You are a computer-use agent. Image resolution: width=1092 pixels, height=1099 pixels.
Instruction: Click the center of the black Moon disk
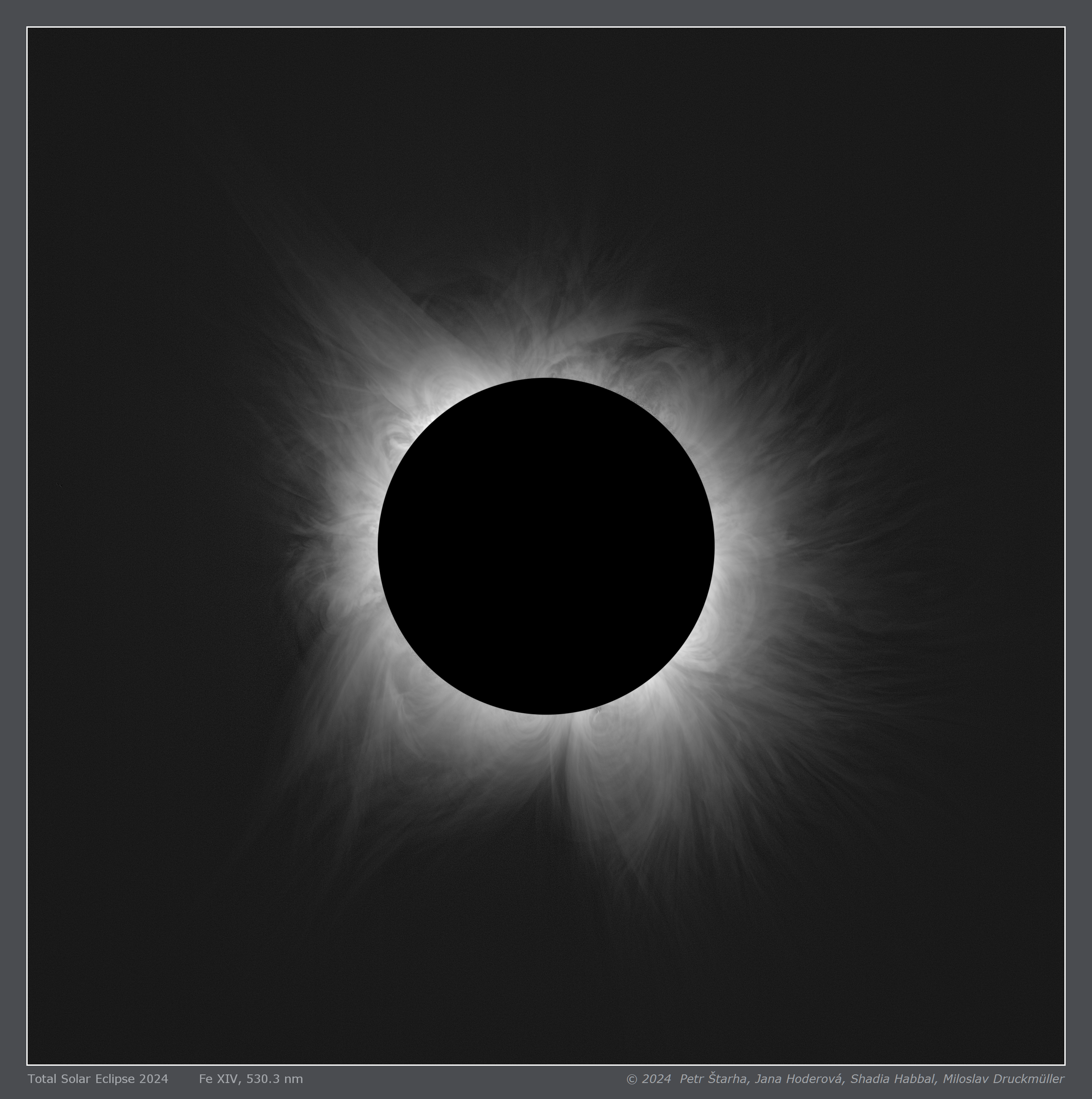click(x=546, y=546)
